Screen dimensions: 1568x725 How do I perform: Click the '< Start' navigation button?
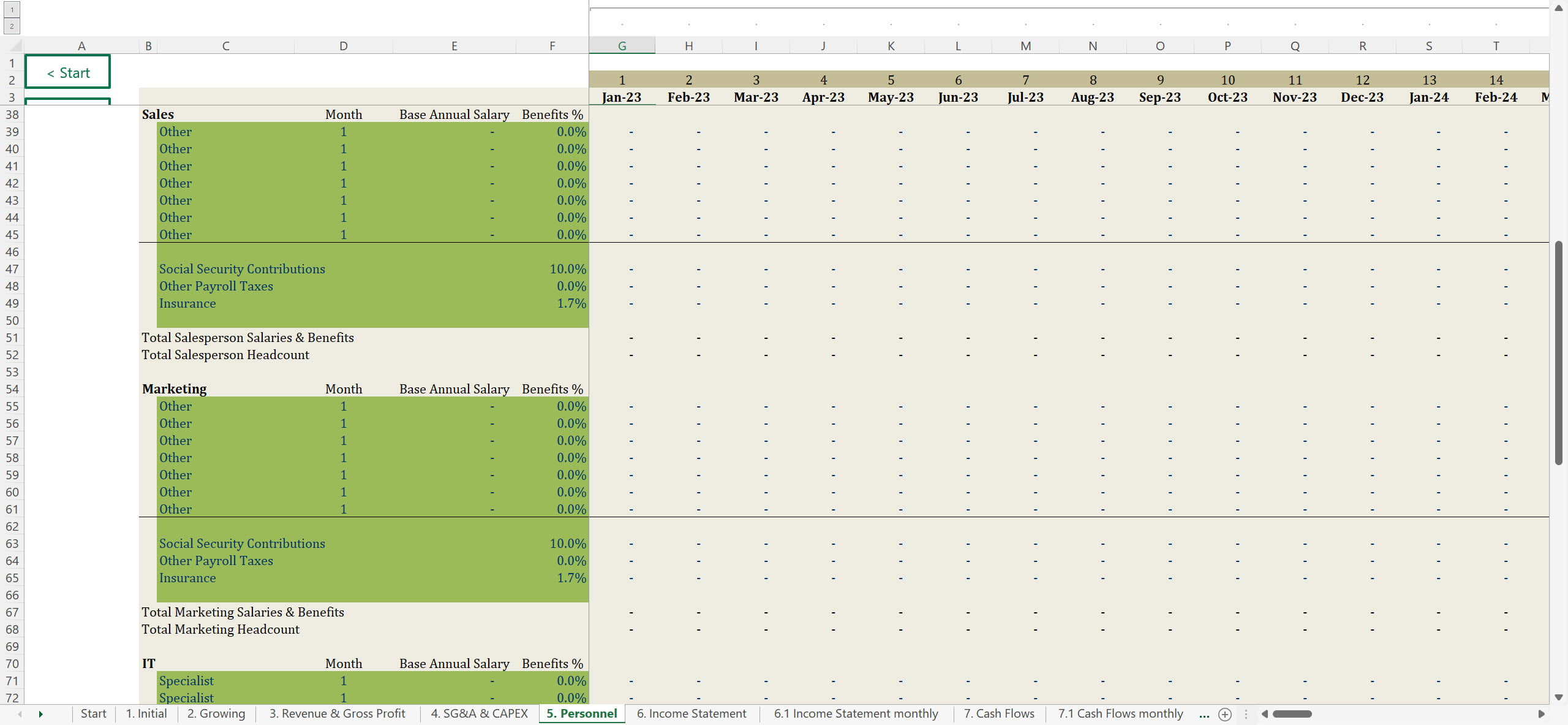(67, 72)
